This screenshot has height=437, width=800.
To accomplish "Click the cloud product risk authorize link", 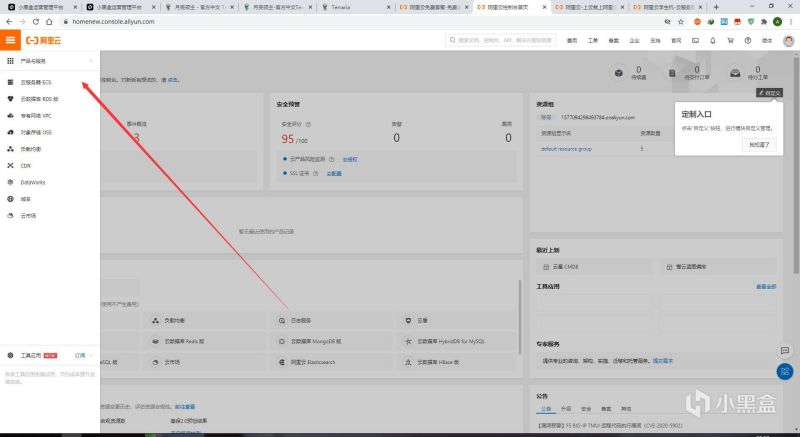I will tap(349, 160).
